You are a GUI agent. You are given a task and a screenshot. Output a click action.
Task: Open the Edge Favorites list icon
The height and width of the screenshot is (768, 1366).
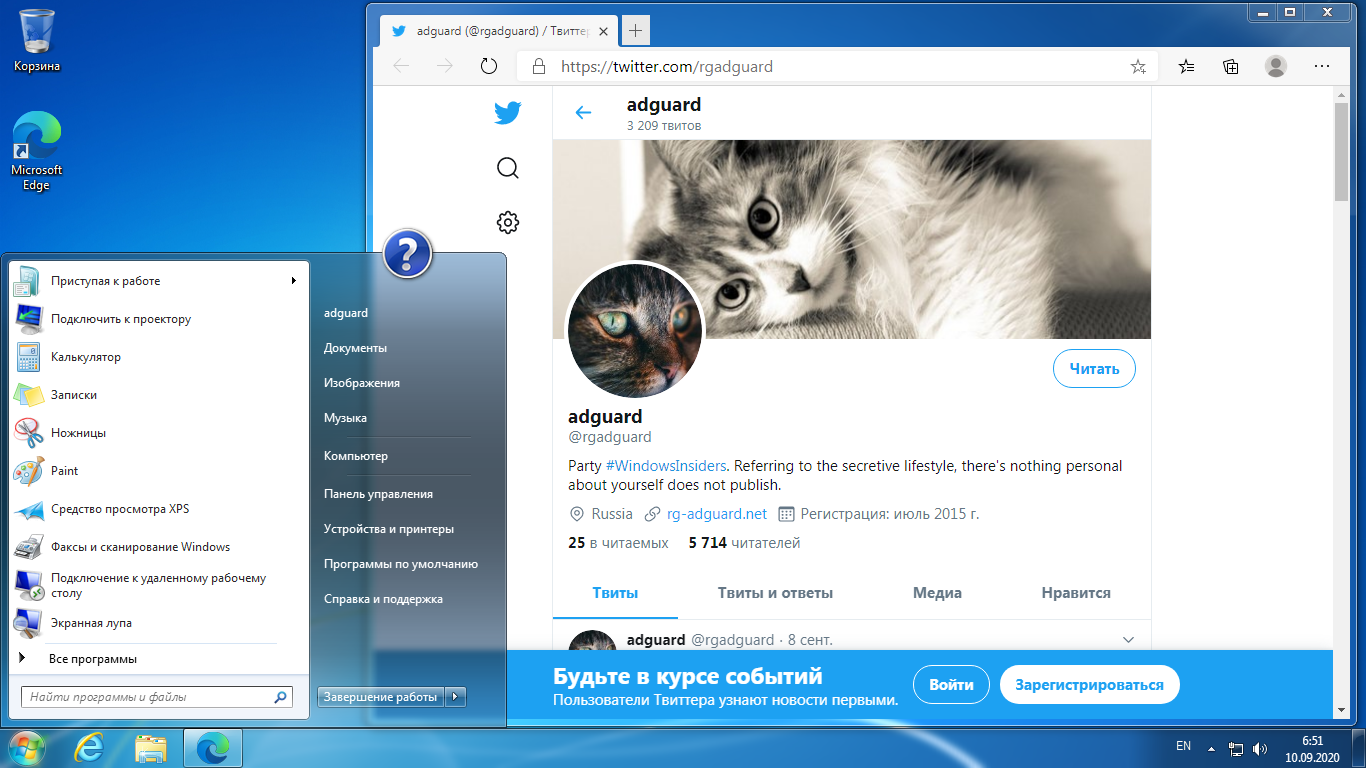click(1186, 67)
